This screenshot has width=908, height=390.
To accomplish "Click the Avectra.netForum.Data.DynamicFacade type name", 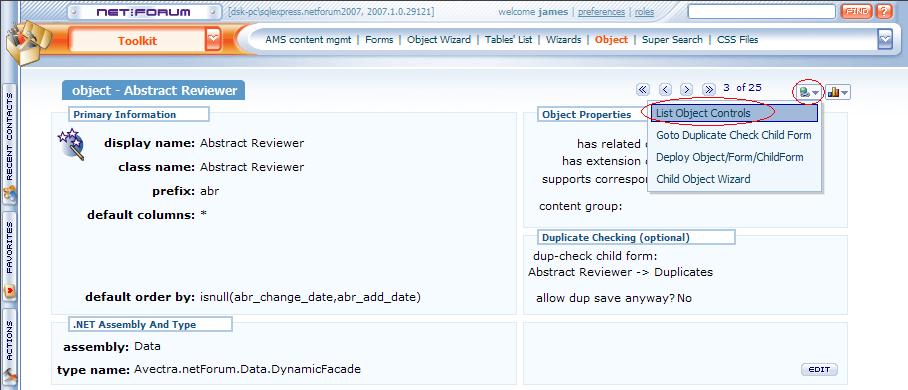I will pyautogui.click(x=247, y=369).
